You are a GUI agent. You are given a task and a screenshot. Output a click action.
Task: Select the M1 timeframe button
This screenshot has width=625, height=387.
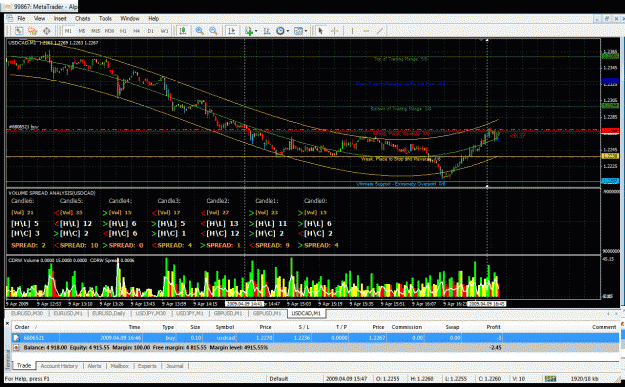pos(68,31)
